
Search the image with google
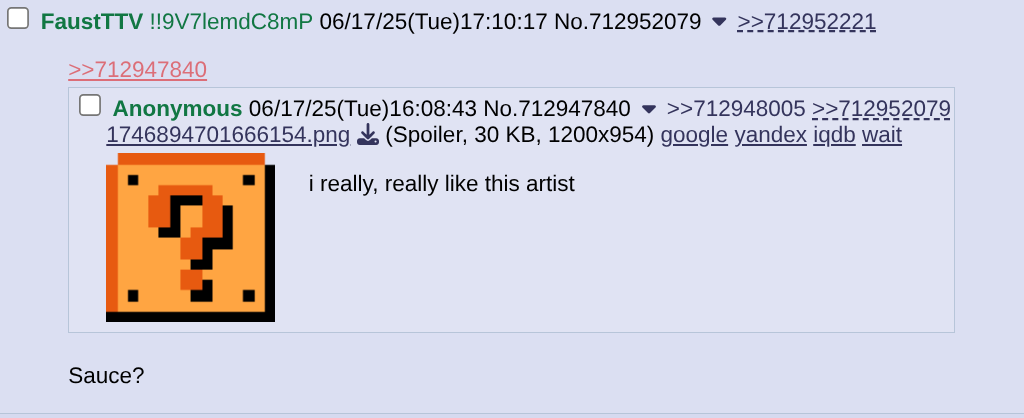(x=694, y=135)
